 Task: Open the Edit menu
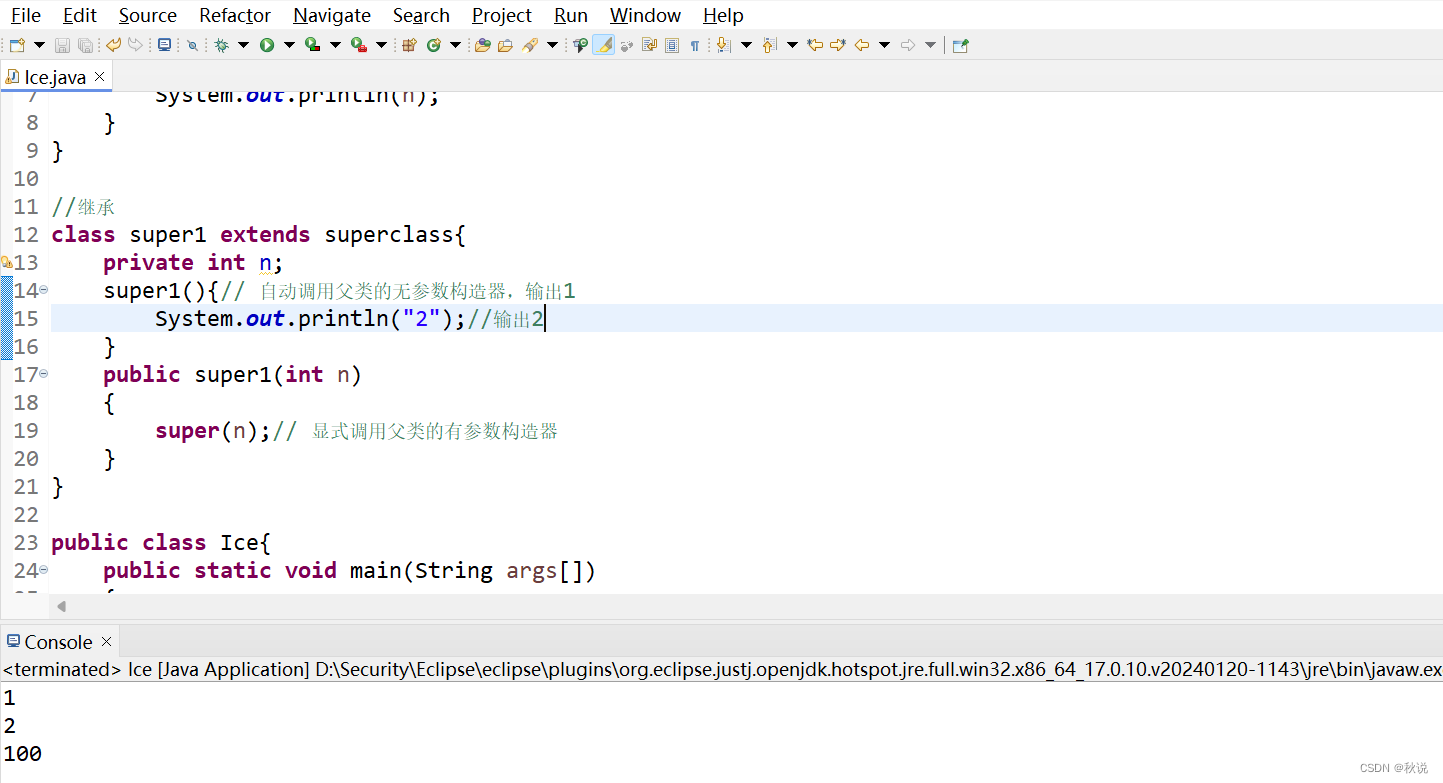tap(80, 15)
